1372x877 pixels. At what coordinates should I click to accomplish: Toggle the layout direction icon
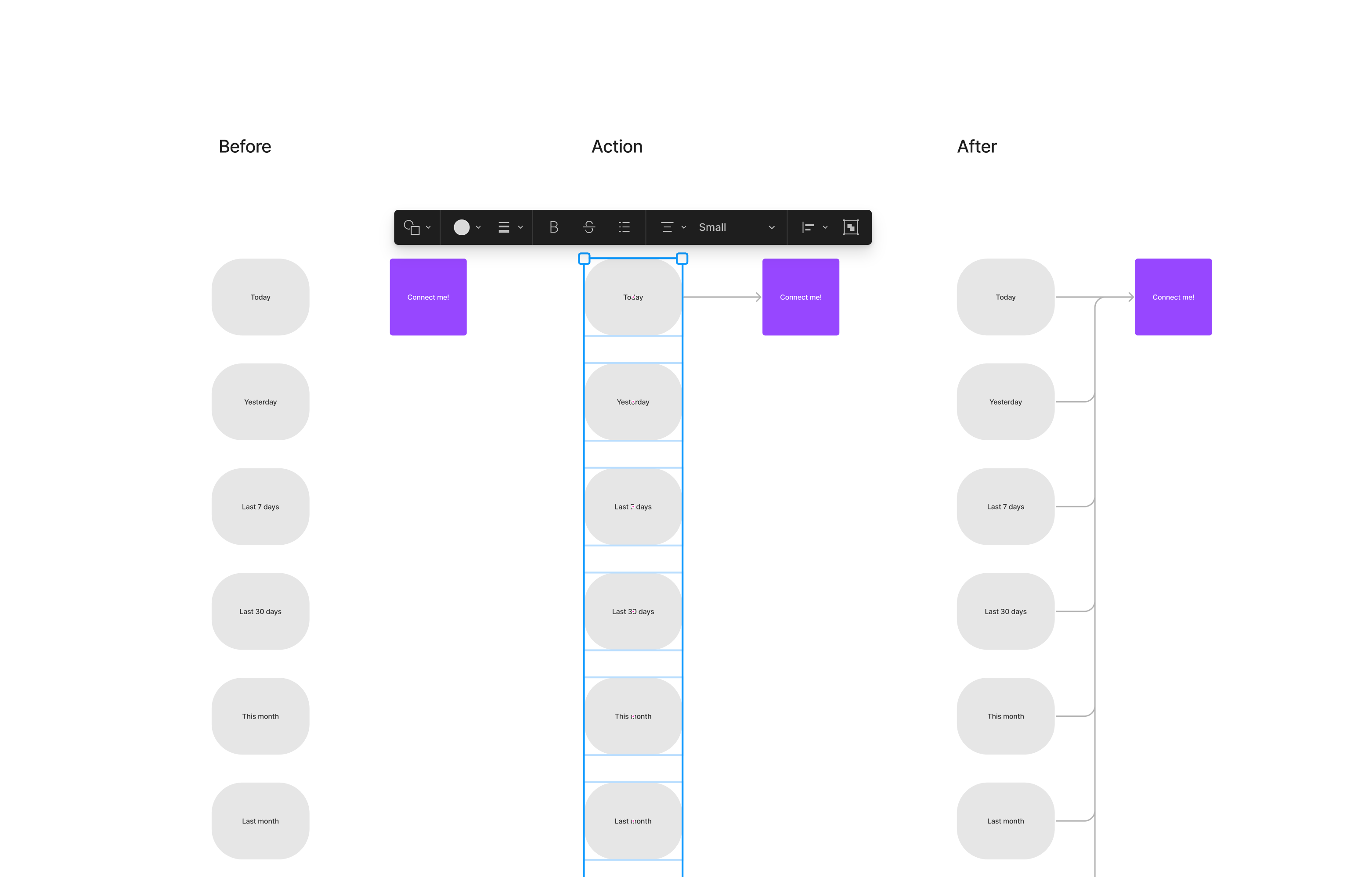click(808, 227)
